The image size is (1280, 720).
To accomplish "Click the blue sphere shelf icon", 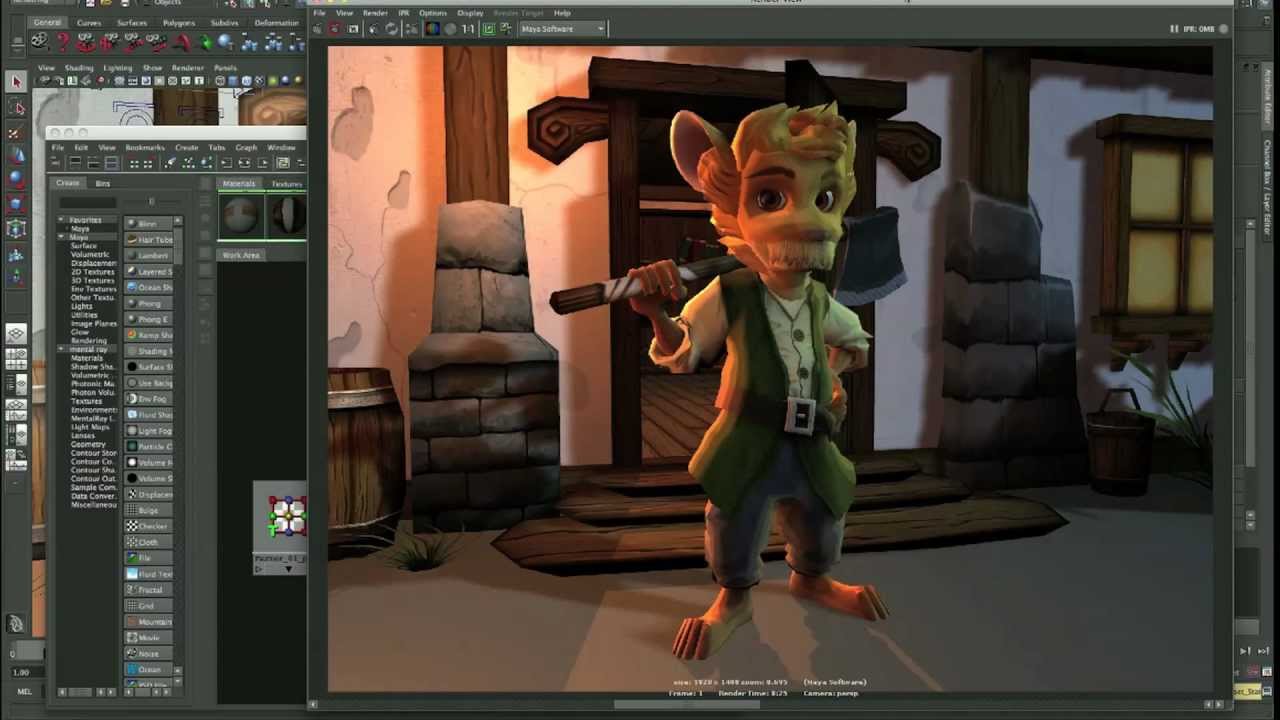I will [224, 41].
